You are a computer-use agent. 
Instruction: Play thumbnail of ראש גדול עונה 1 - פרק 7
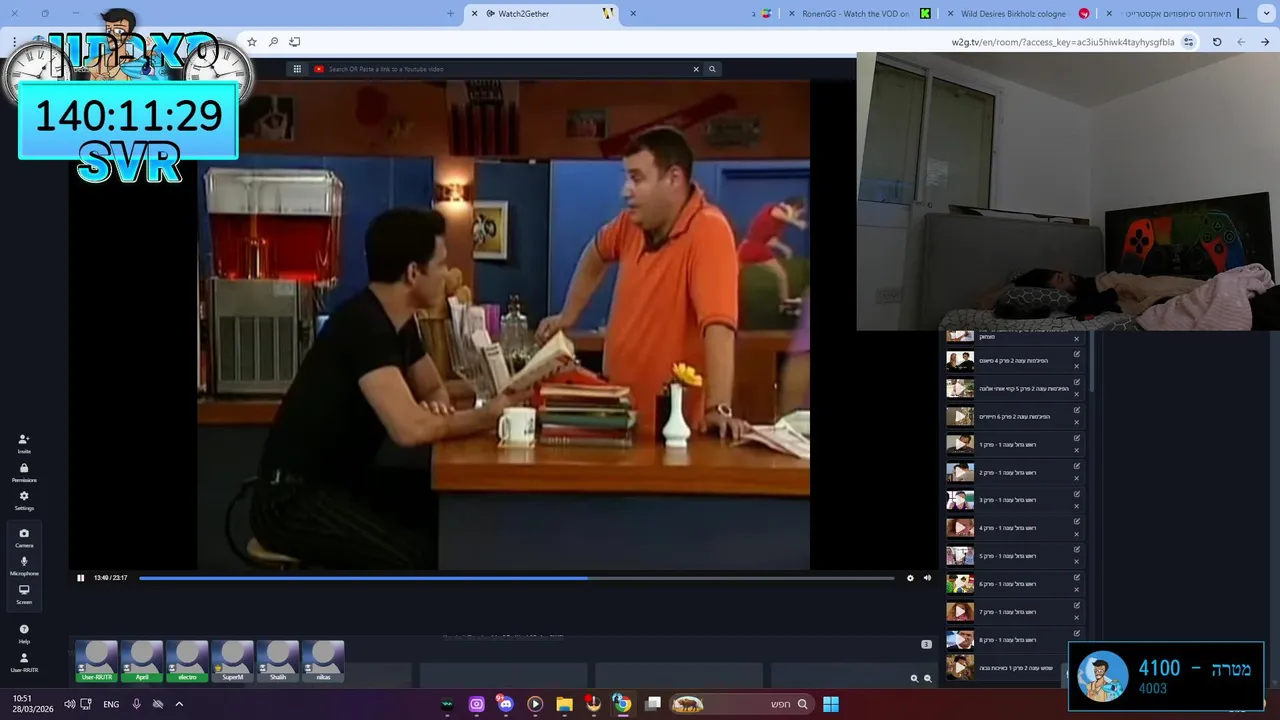(x=960, y=612)
